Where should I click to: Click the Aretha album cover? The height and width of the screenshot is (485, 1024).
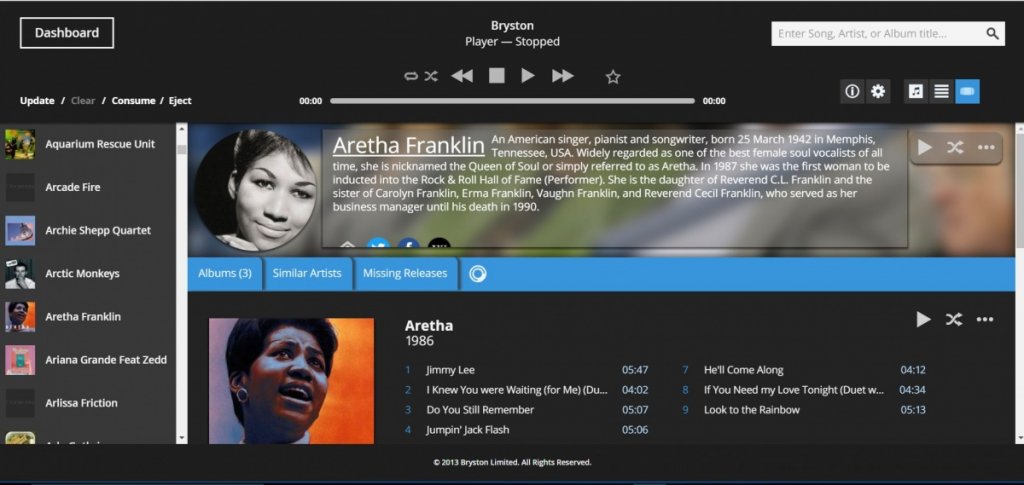pos(291,381)
